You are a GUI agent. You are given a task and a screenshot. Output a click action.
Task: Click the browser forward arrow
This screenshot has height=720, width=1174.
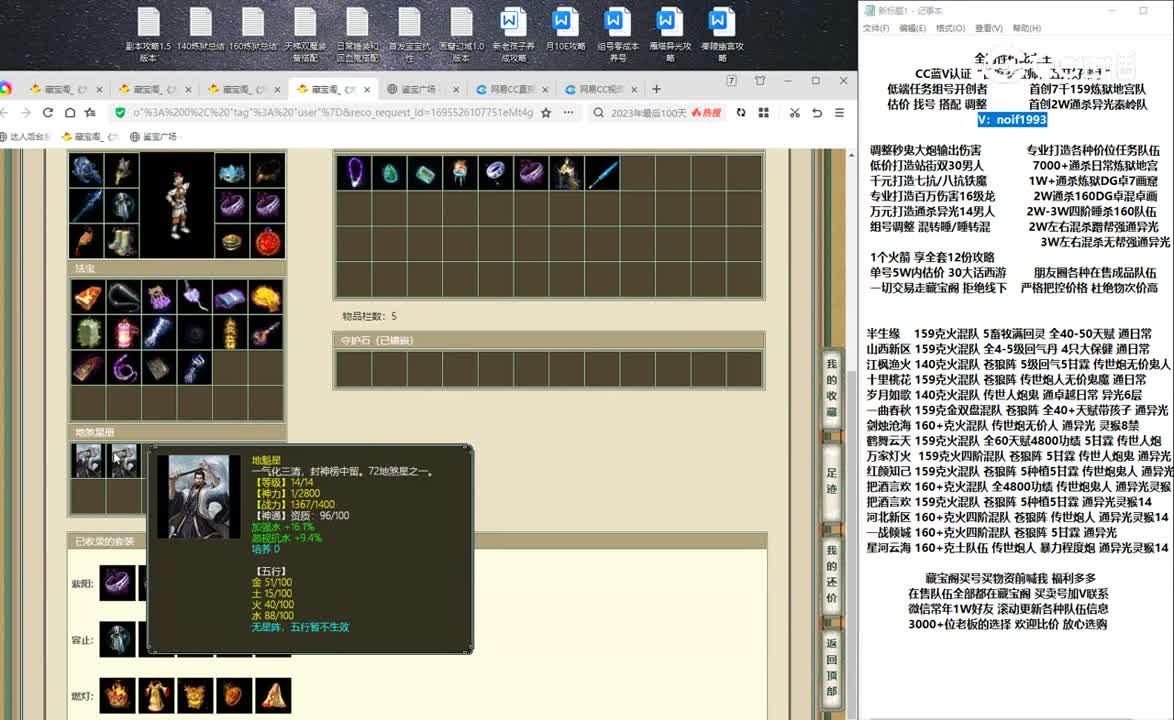tap(25, 112)
